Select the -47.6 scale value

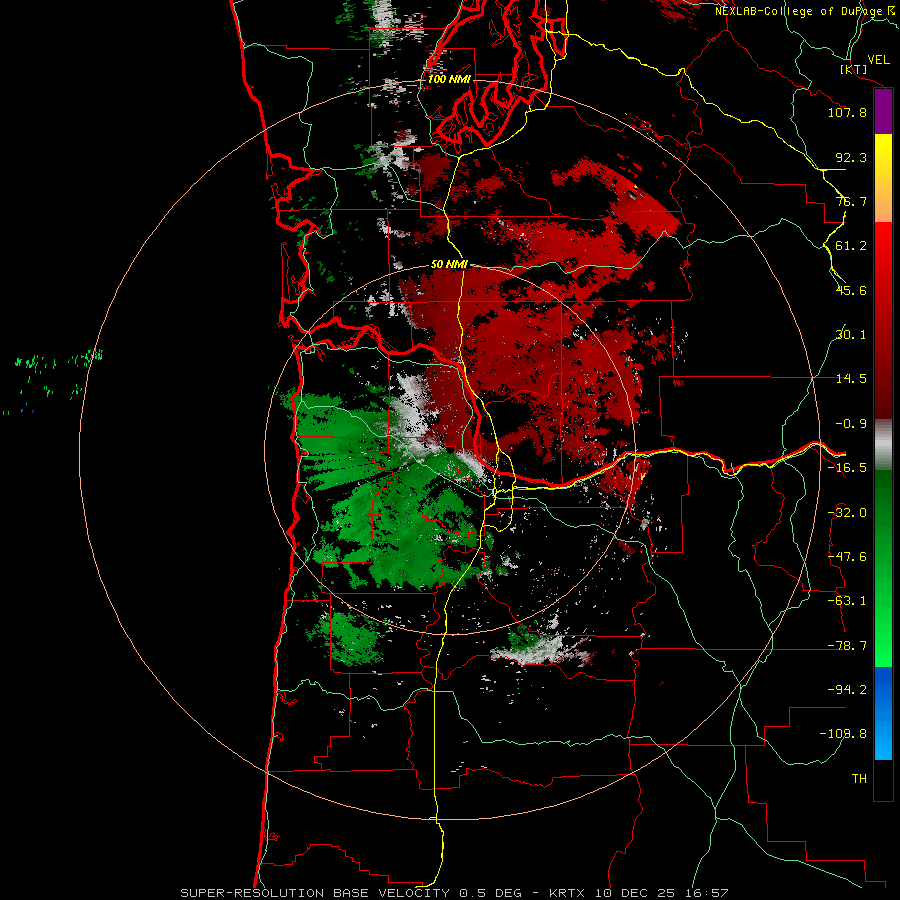[x=847, y=557]
